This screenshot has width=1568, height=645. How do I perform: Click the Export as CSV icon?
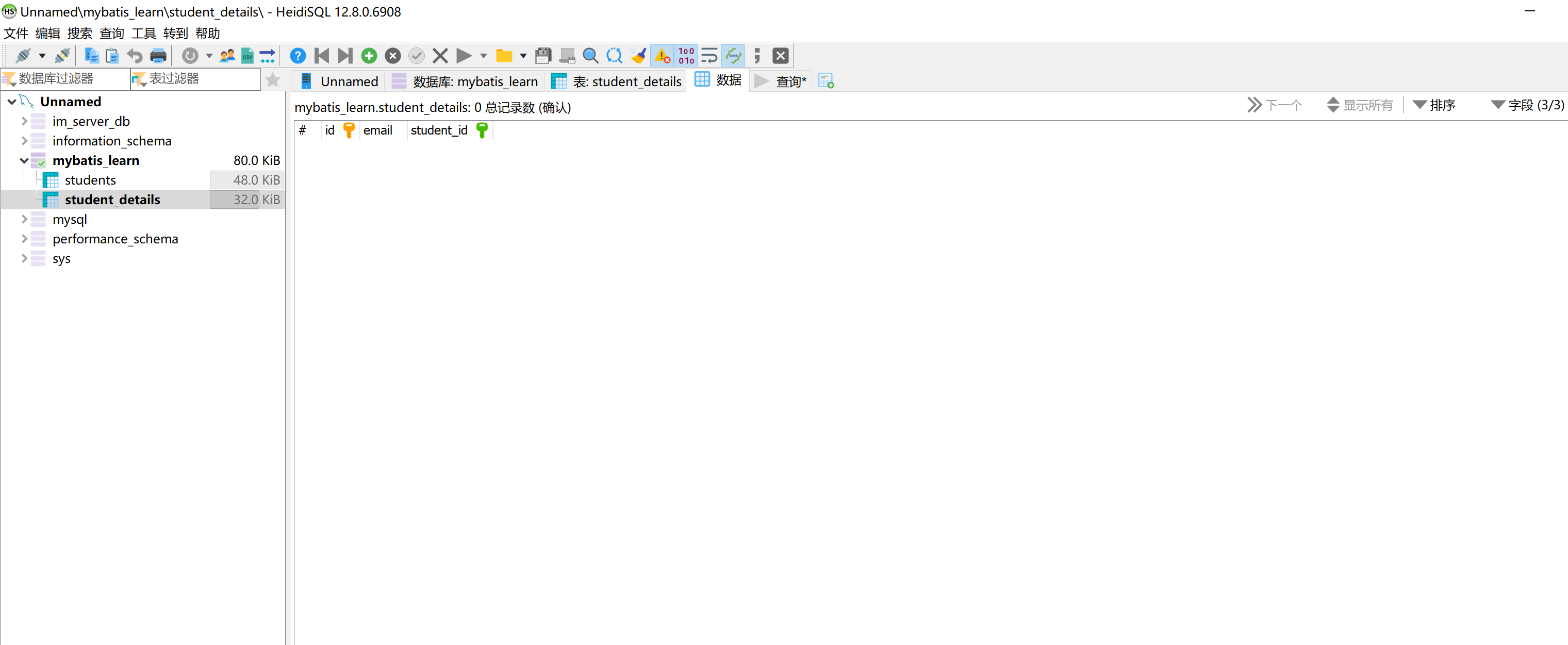tap(247, 56)
